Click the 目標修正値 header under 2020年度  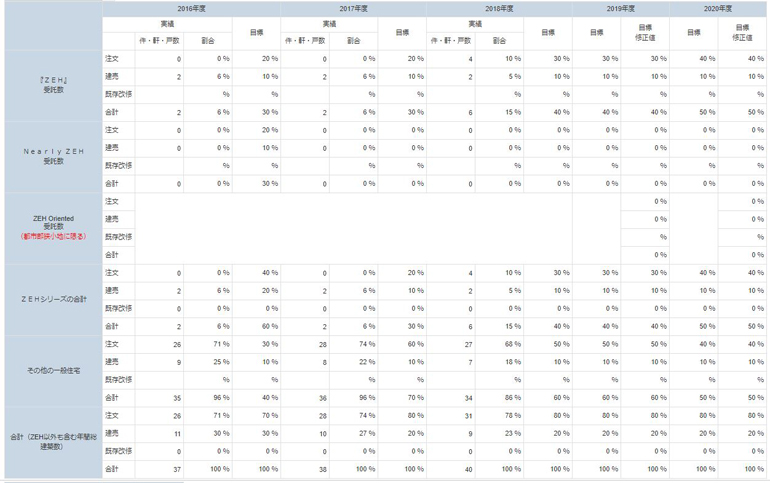point(742,33)
